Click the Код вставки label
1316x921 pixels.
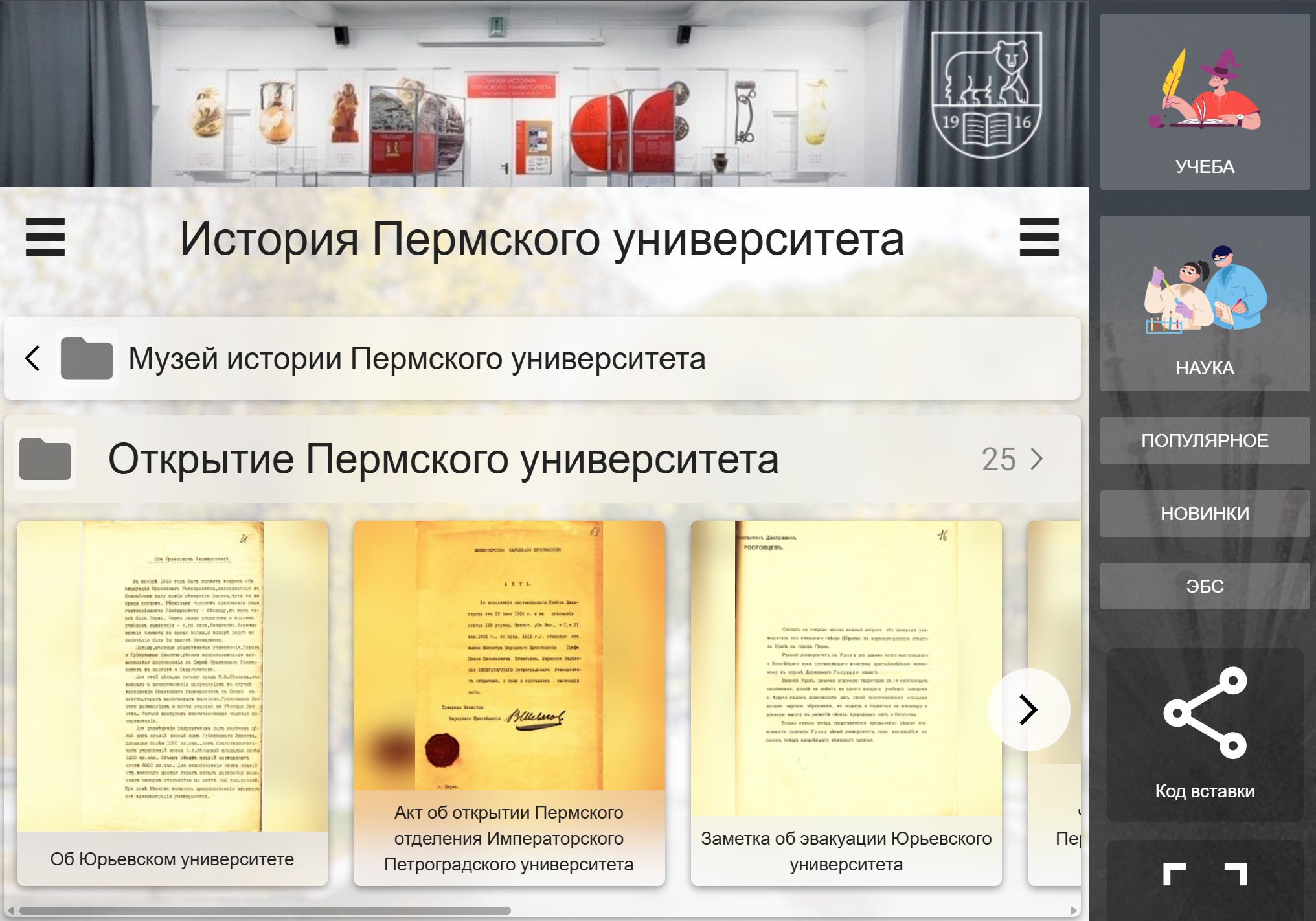(1205, 791)
